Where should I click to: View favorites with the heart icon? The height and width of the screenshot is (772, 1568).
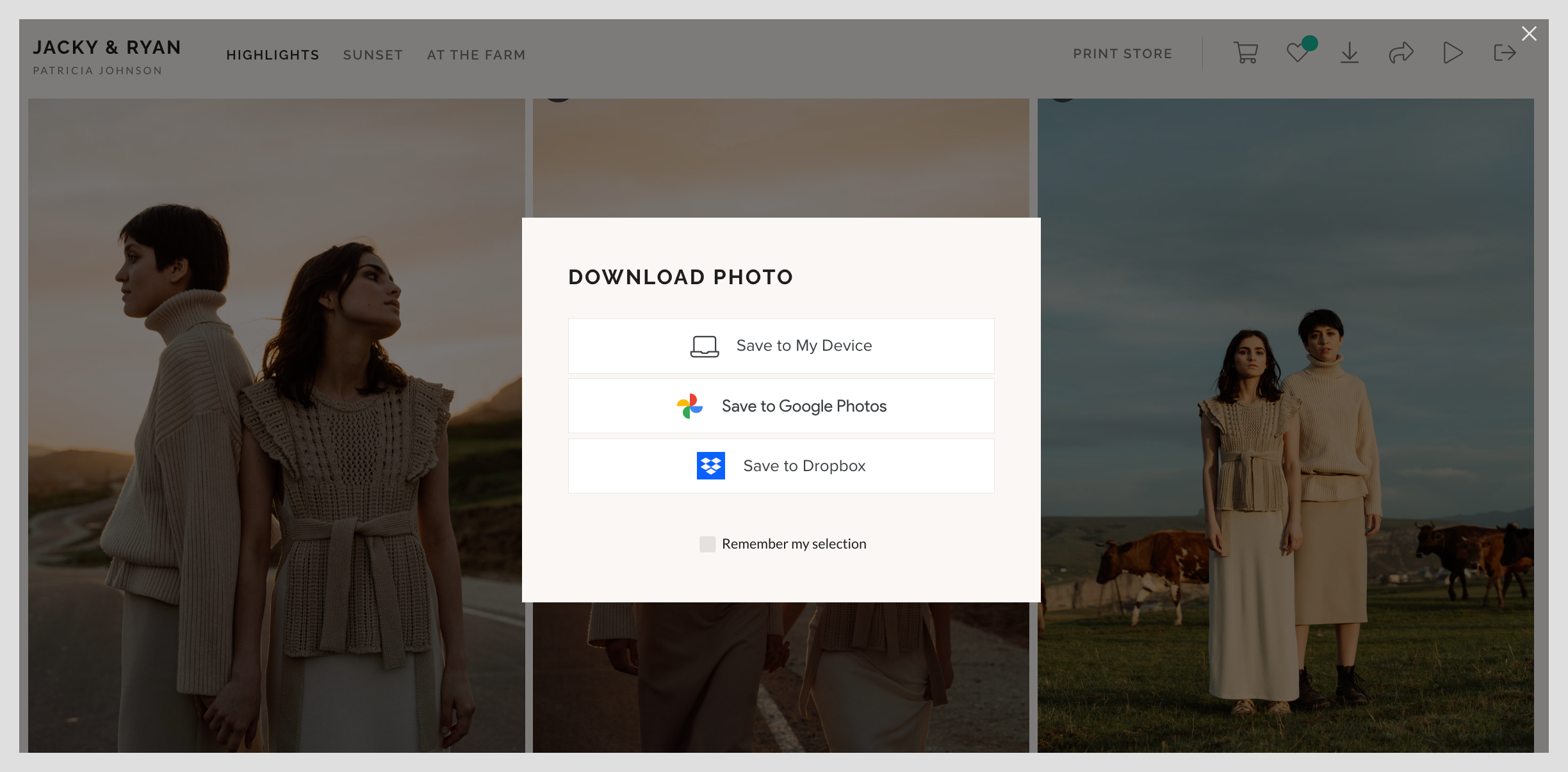(x=1298, y=54)
